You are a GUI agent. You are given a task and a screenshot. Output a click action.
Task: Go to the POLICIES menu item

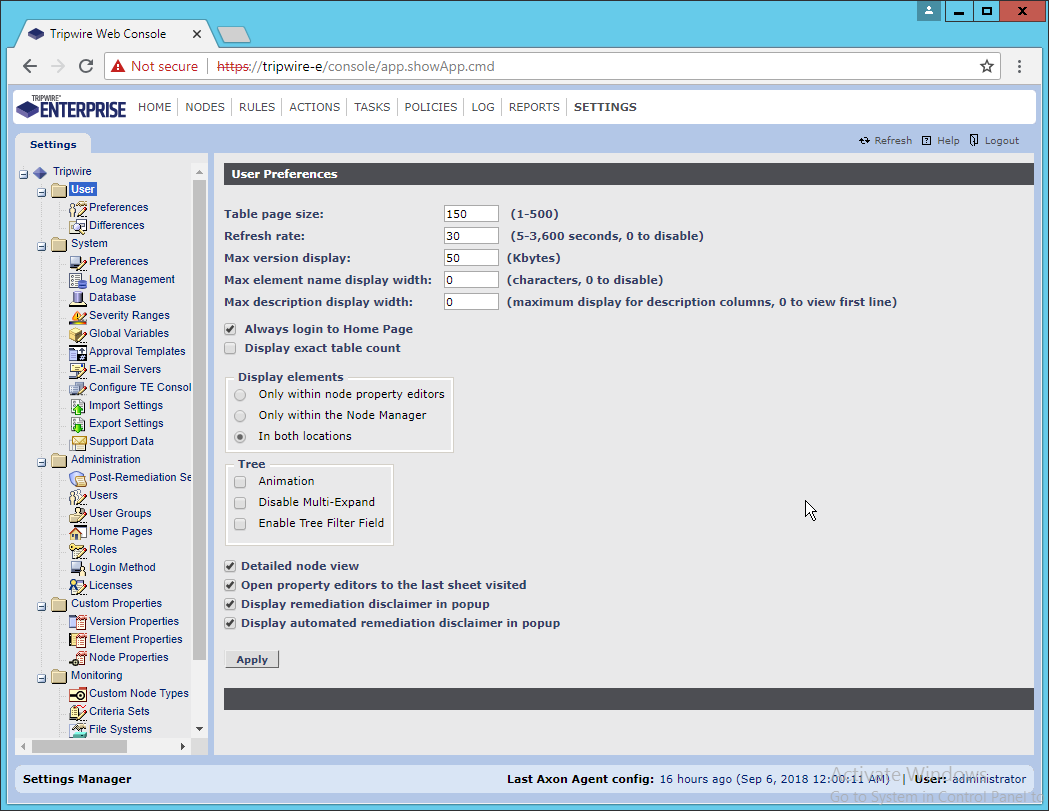point(430,107)
